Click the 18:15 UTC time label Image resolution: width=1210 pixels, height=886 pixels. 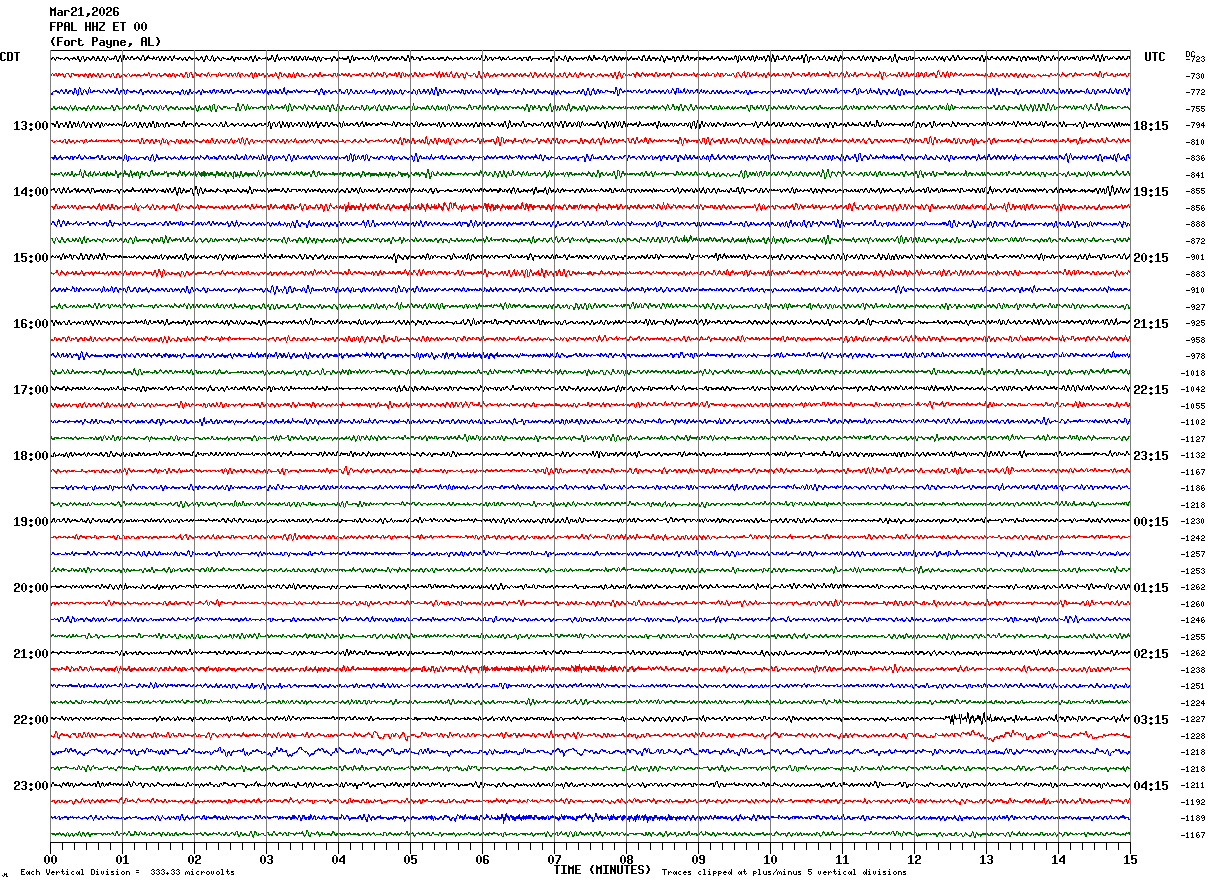(x=1151, y=126)
